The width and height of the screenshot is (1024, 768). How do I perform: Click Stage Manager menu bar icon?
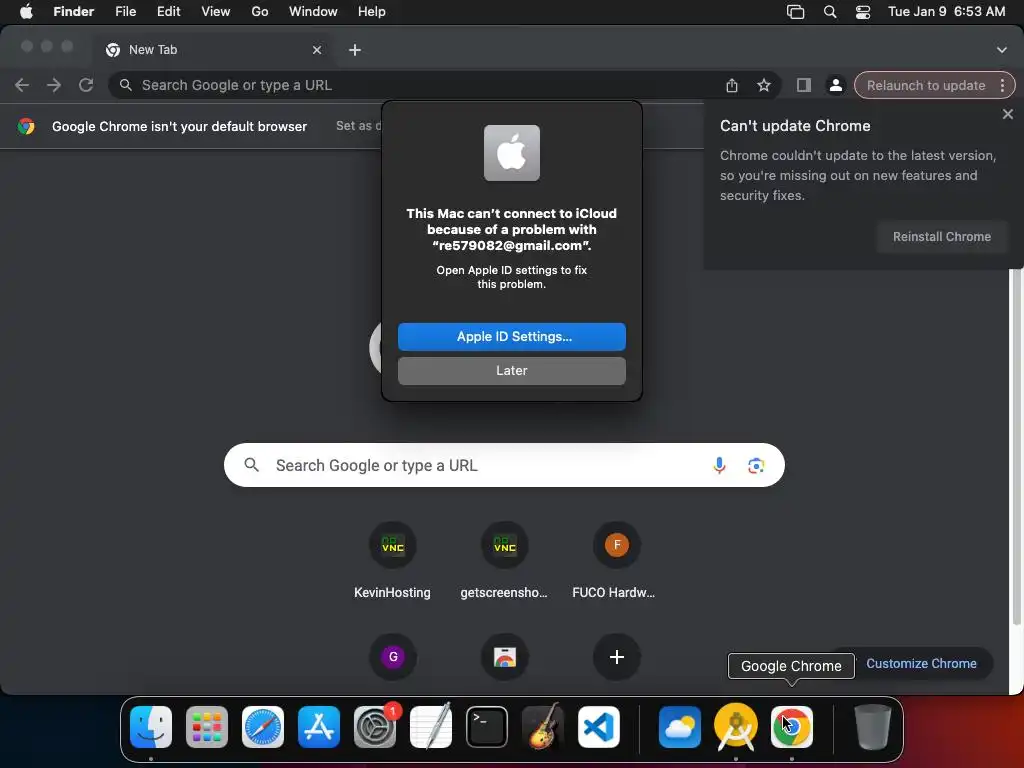click(x=795, y=12)
